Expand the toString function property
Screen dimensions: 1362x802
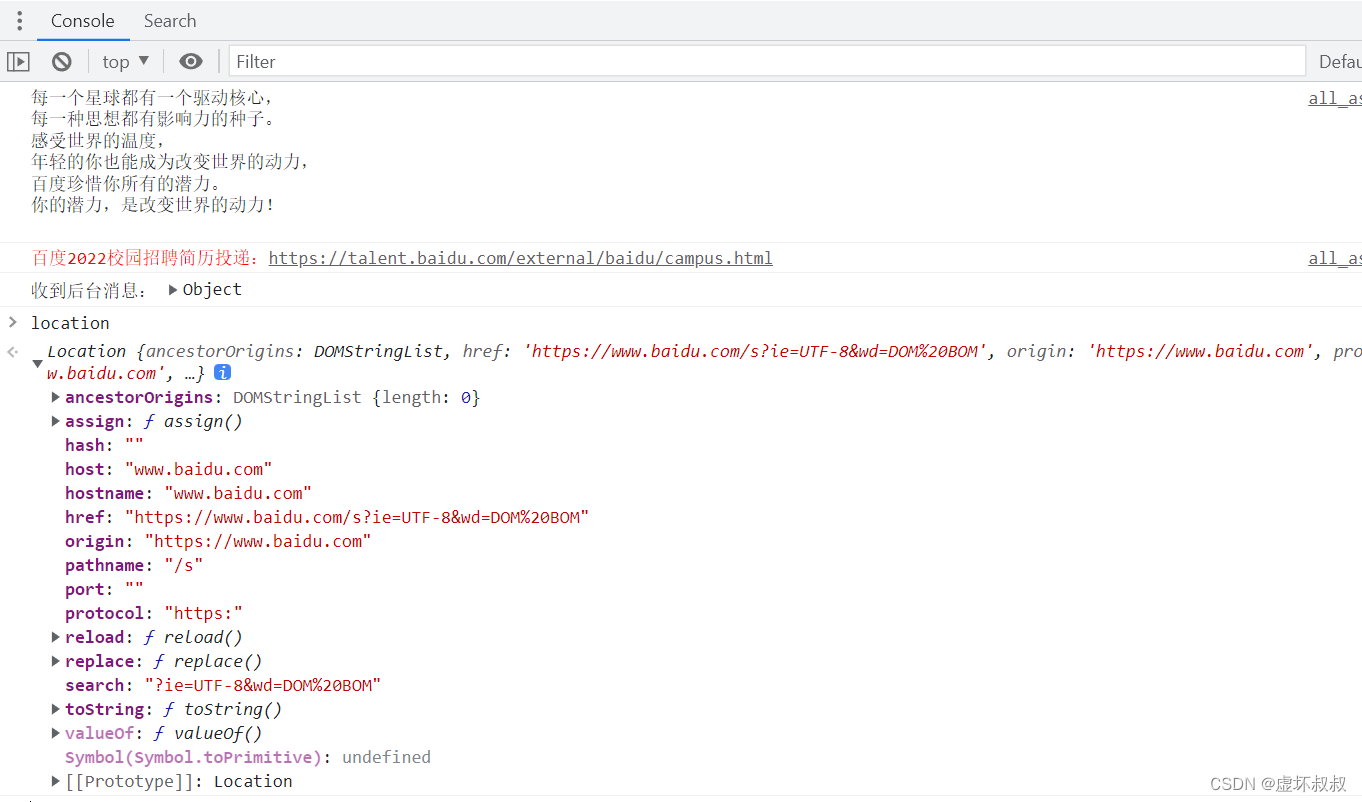click(56, 709)
